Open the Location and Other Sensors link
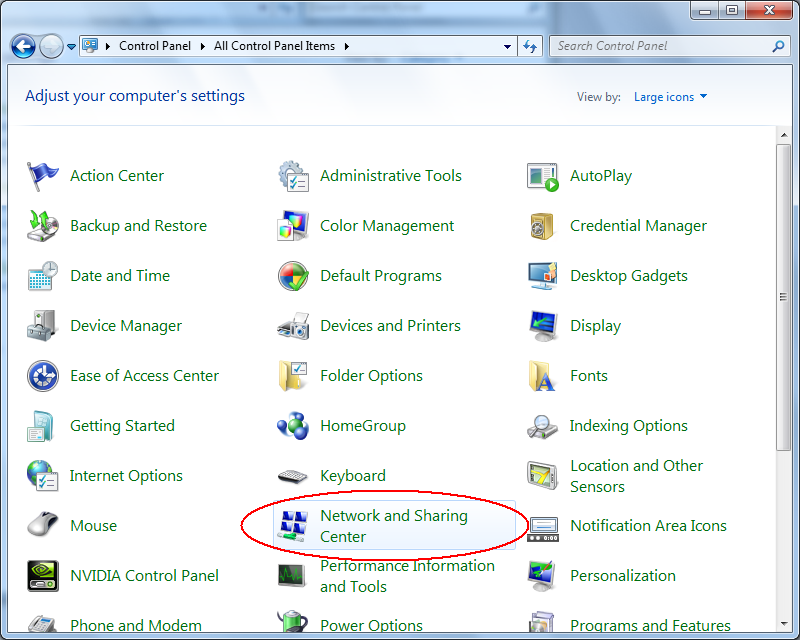Viewport: 800px width, 640px height. 636,476
